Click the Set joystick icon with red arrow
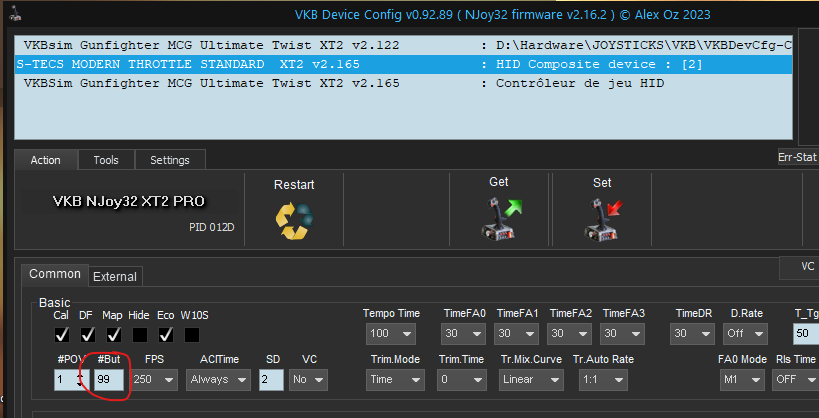 [603, 217]
